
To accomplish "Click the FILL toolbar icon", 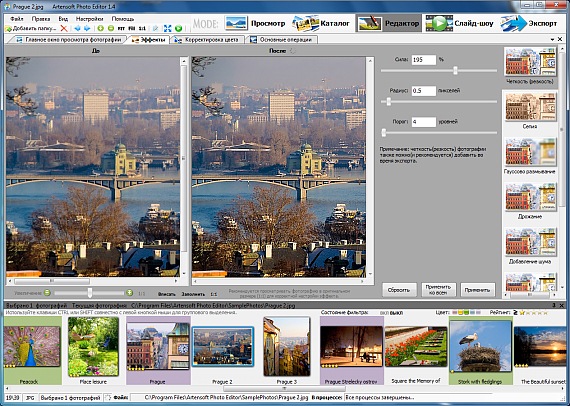I will point(132,28).
